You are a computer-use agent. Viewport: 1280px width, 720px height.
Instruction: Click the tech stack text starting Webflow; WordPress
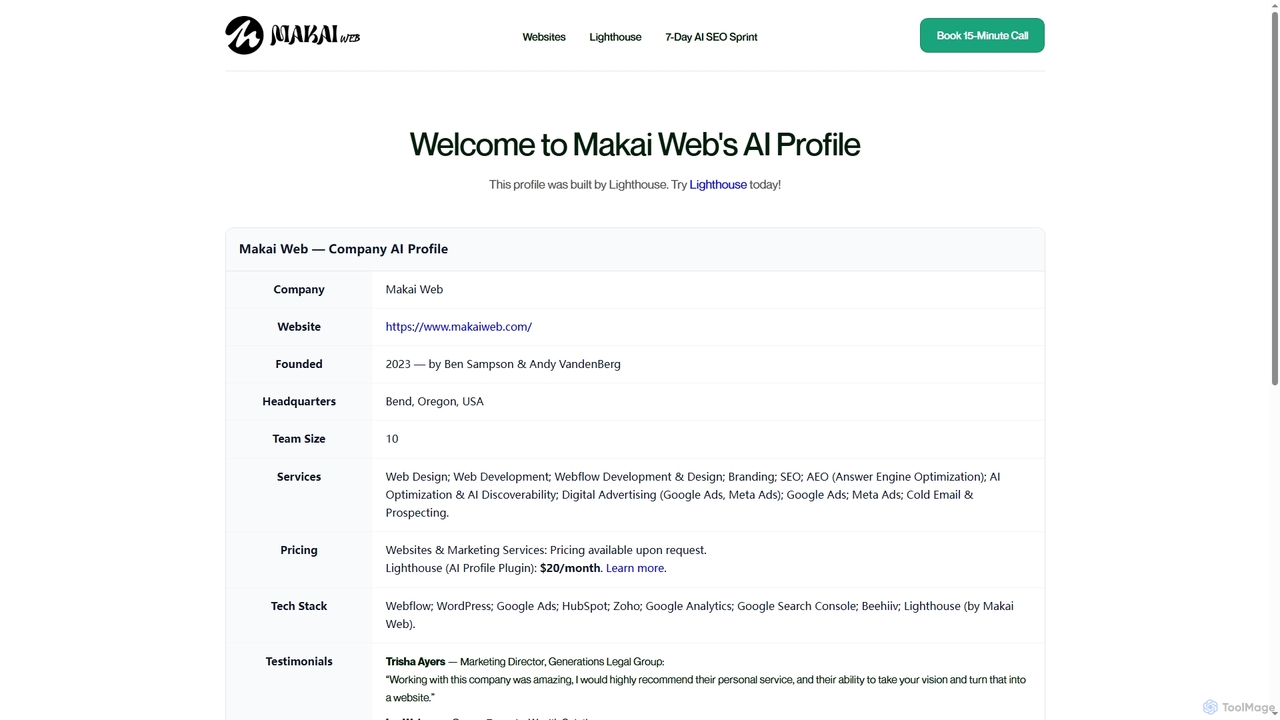700,615
